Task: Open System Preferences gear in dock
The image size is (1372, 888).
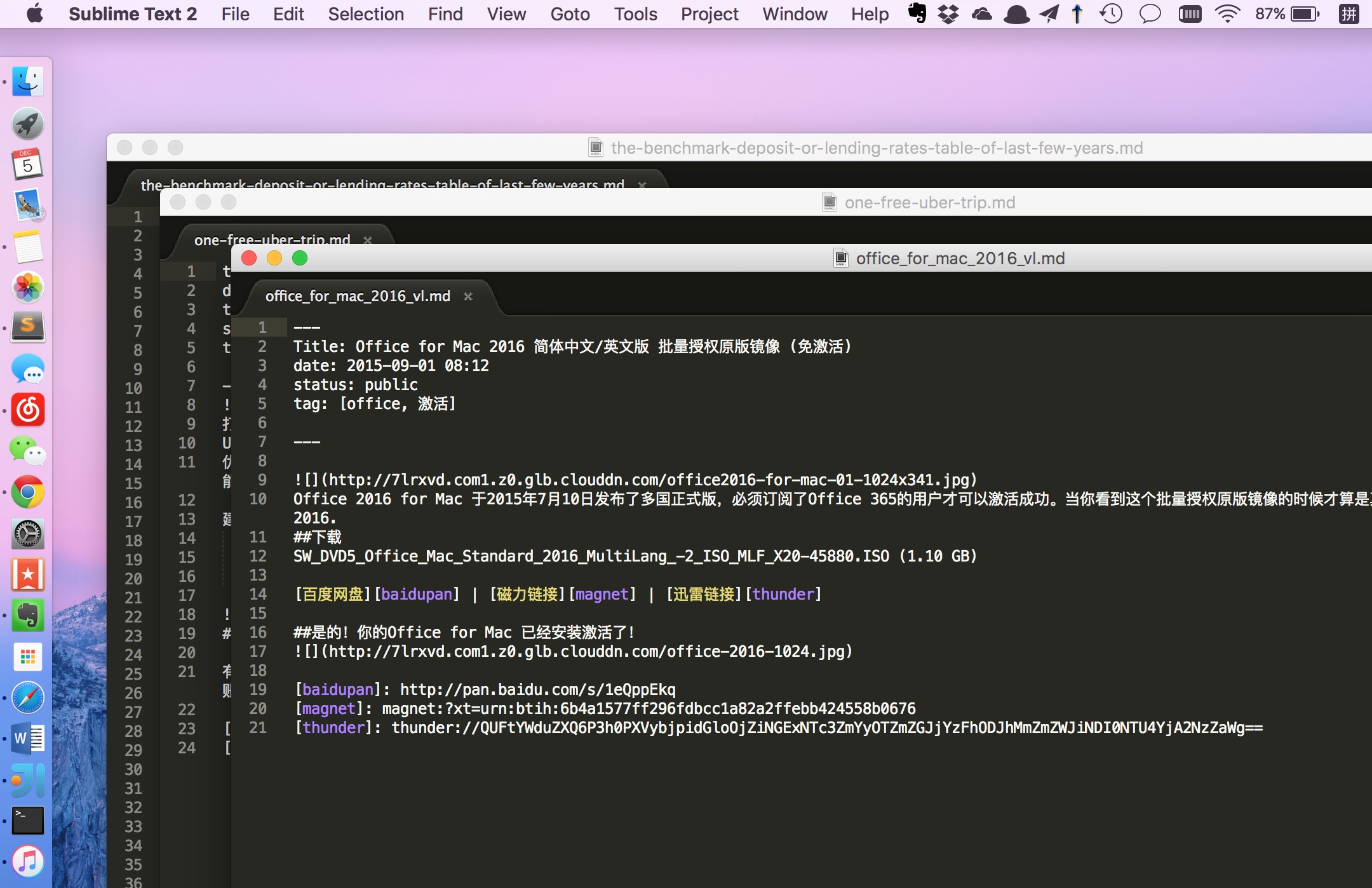Action: click(x=28, y=534)
